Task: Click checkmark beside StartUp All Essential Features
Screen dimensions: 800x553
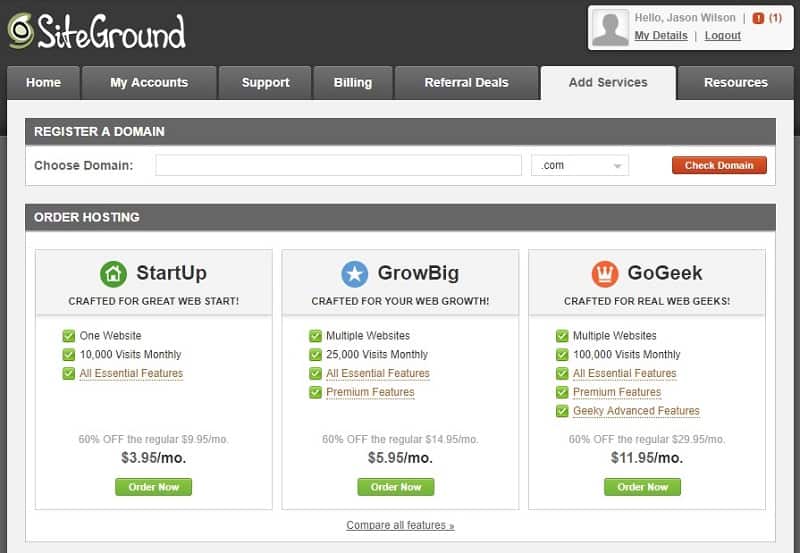Action: (69, 373)
